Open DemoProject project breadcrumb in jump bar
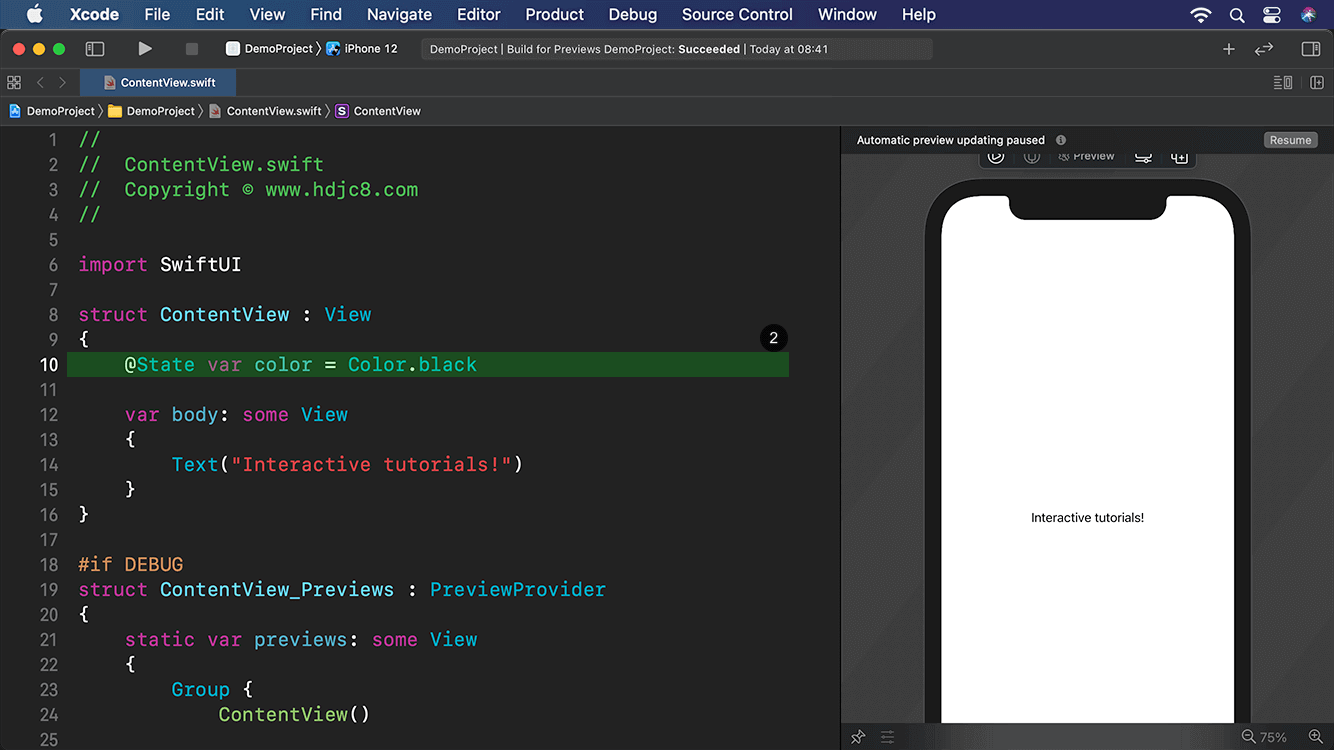Viewport: 1334px width, 750px height. tap(52, 111)
